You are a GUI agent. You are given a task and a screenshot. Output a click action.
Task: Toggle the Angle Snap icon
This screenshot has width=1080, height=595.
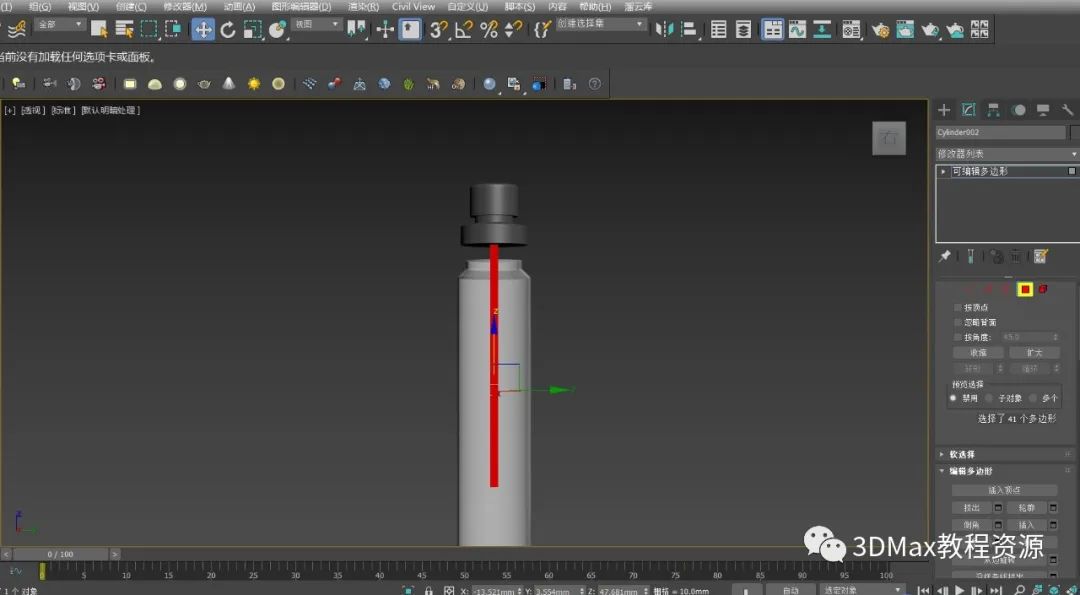[x=464, y=29]
